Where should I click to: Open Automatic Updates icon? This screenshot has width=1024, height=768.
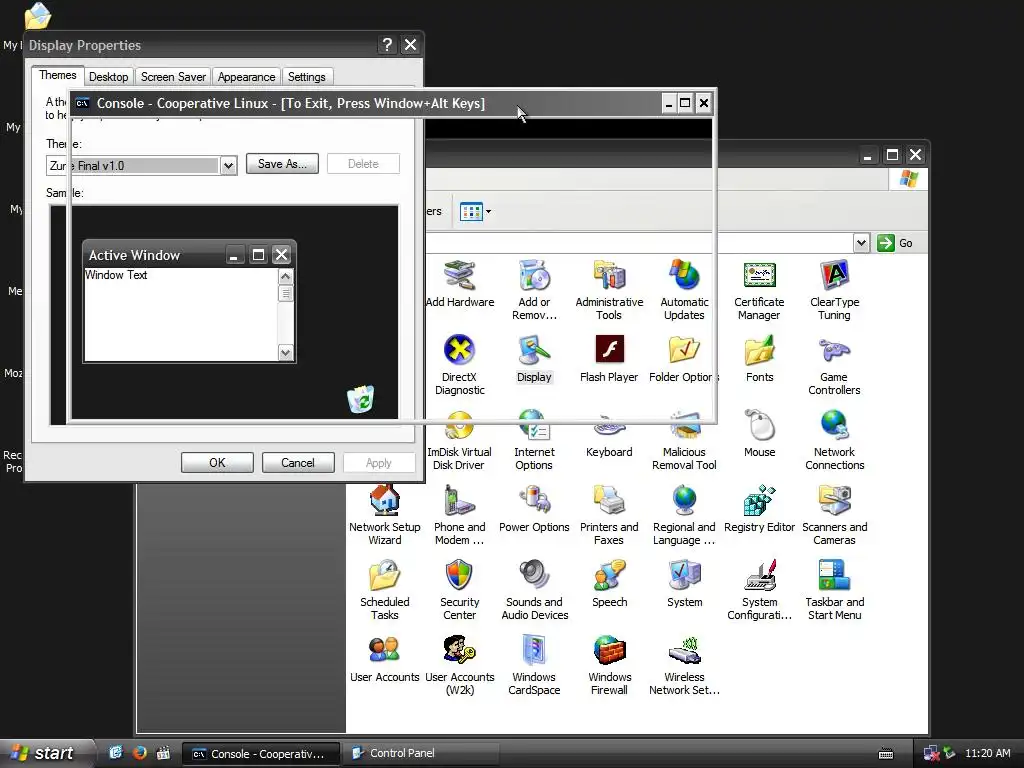[x=684, y=276]
